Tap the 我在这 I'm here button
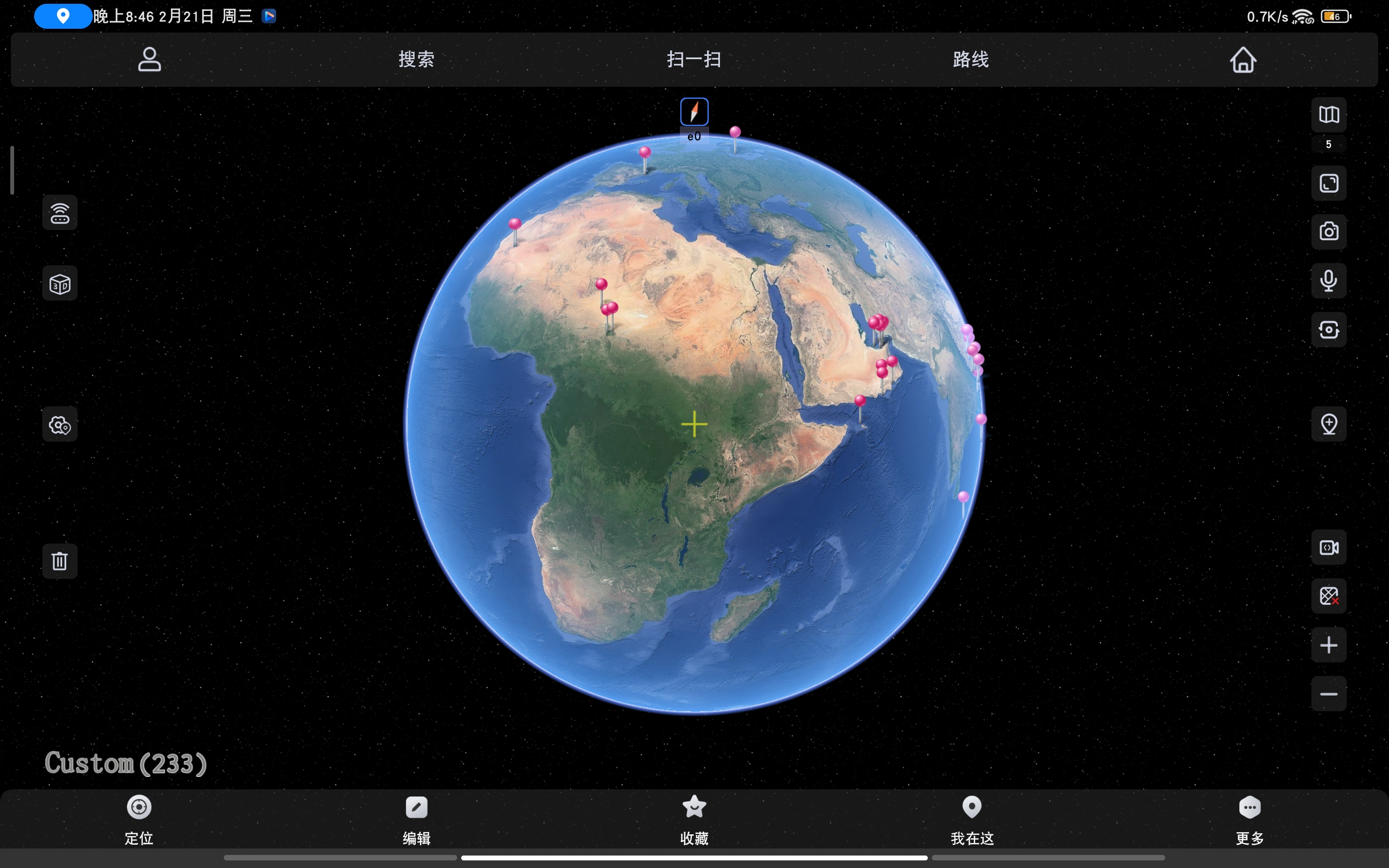Screen dimensions: 1389x868 [x=972, y=820]
